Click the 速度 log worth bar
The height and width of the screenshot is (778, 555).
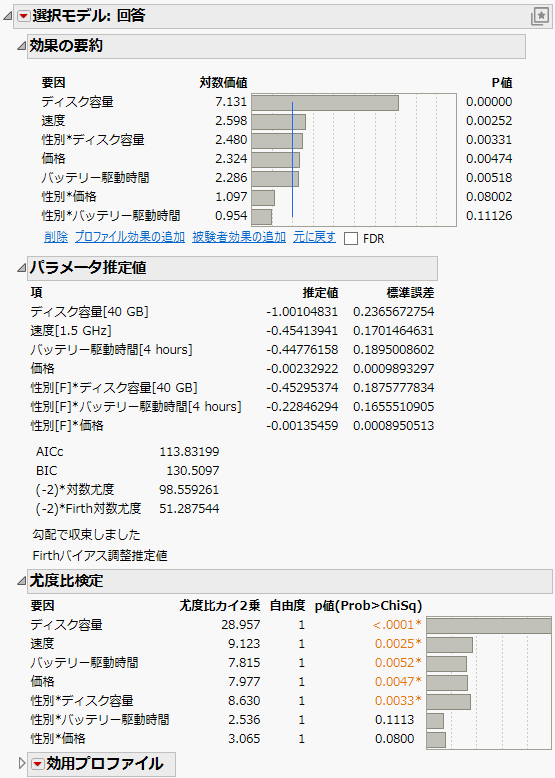pos(278,122)
